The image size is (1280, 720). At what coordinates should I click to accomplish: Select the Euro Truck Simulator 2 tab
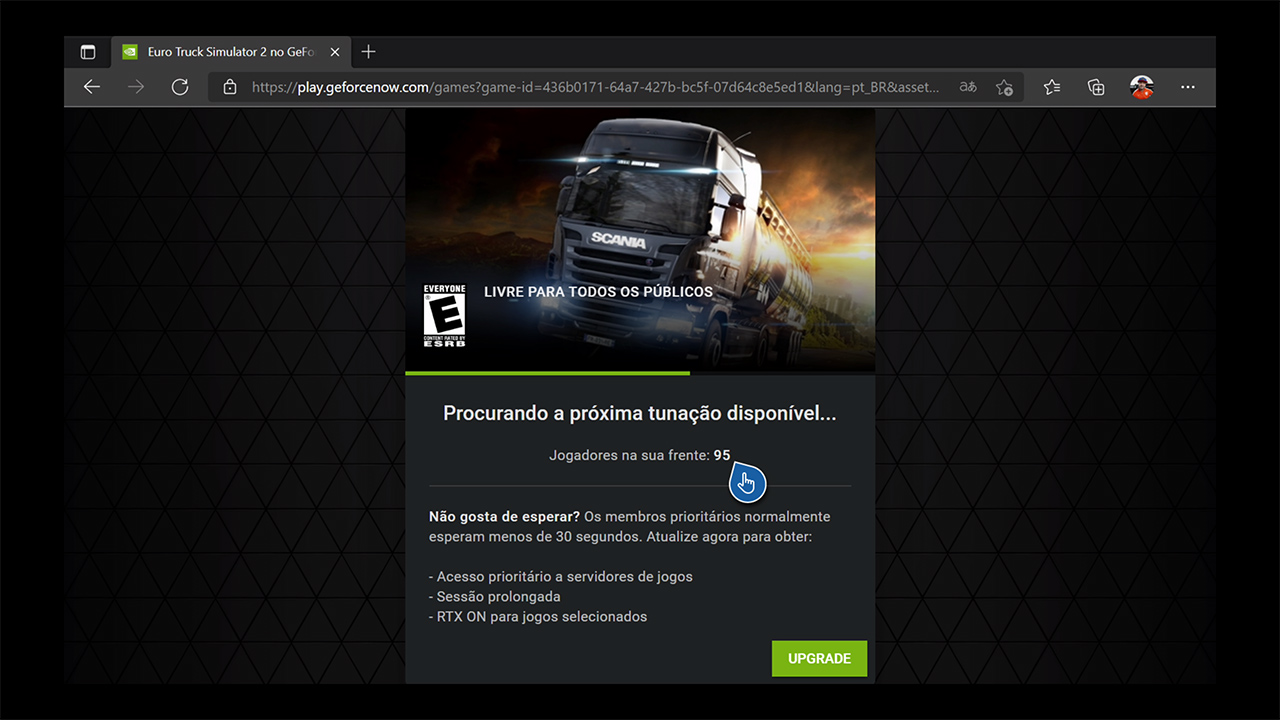pyautogui.click(x=230, y=52)
